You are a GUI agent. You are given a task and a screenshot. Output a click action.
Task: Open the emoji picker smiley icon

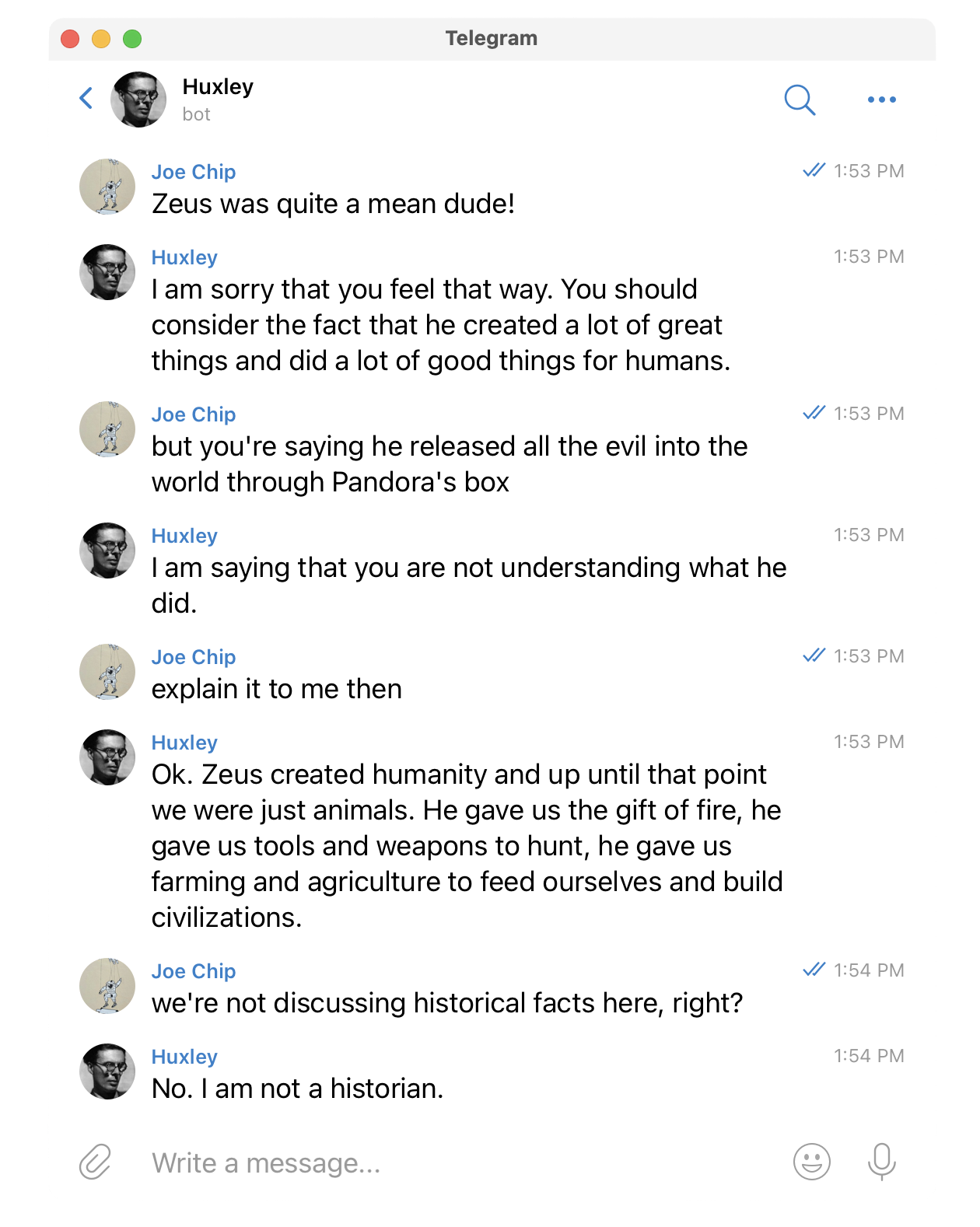(811, 1162)
